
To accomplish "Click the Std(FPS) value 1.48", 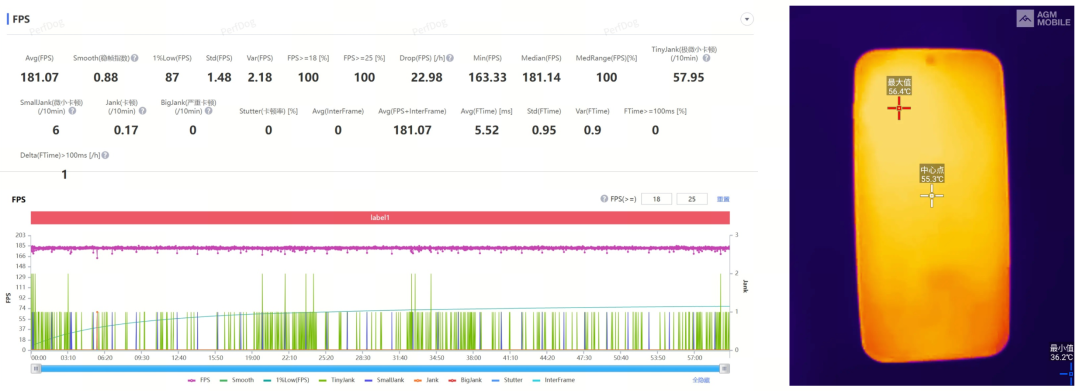I will tap(219, 77).
